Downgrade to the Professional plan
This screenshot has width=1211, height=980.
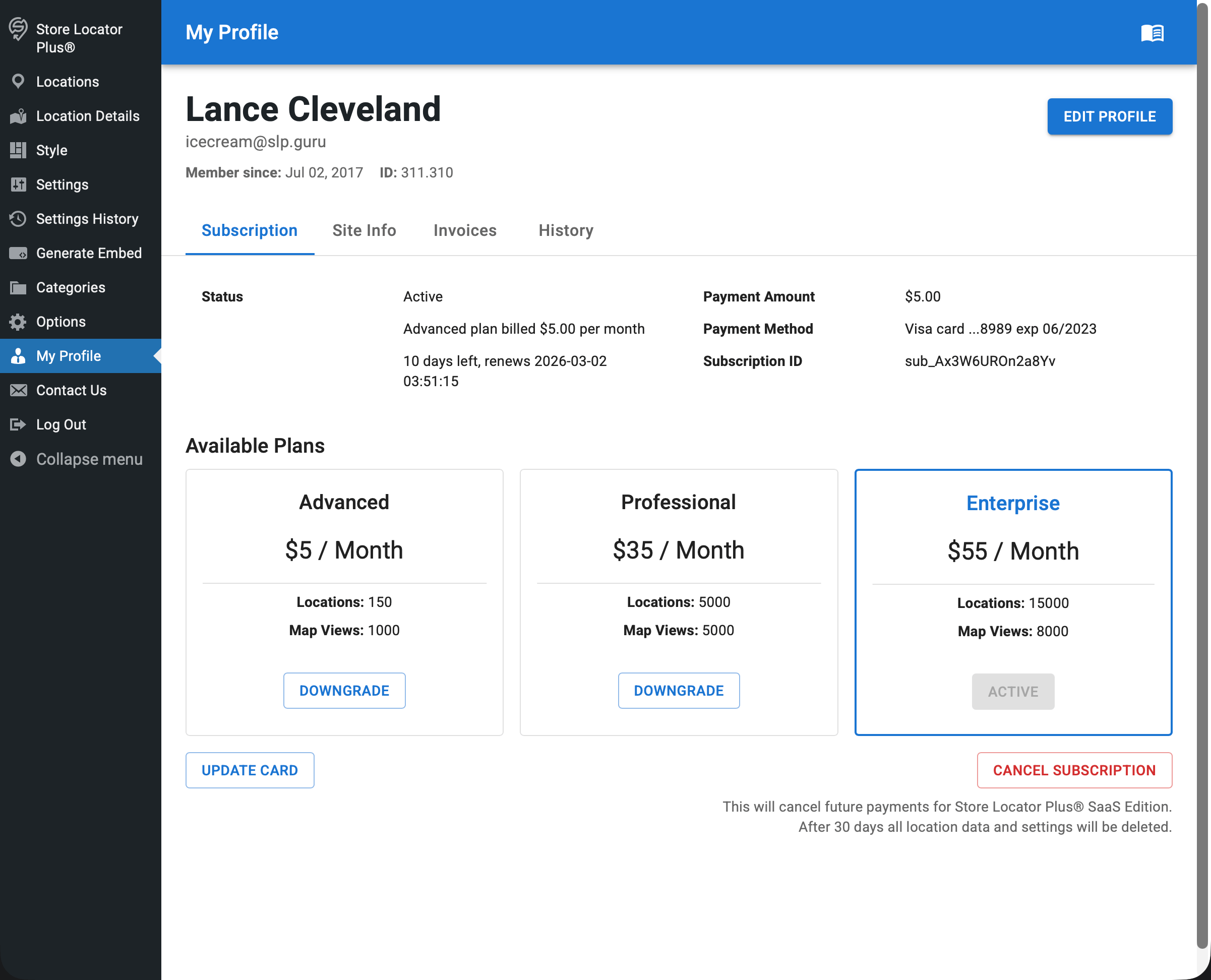click(x=679, y=691)
